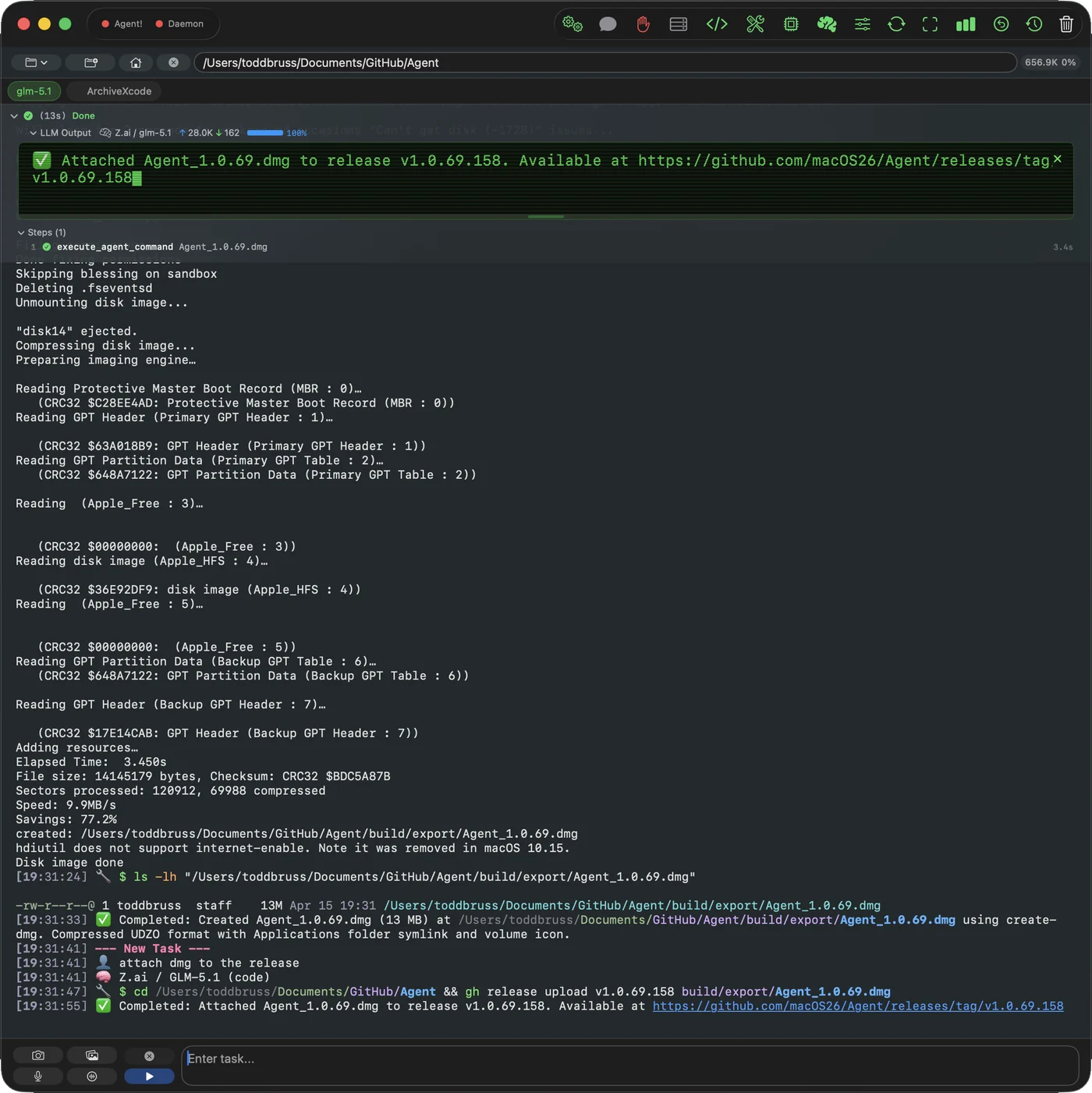Viewport: 1092px width, 1093px height.
Task: Click the Agent! status indicator in title bar
Action: click(x=122, y=24)
